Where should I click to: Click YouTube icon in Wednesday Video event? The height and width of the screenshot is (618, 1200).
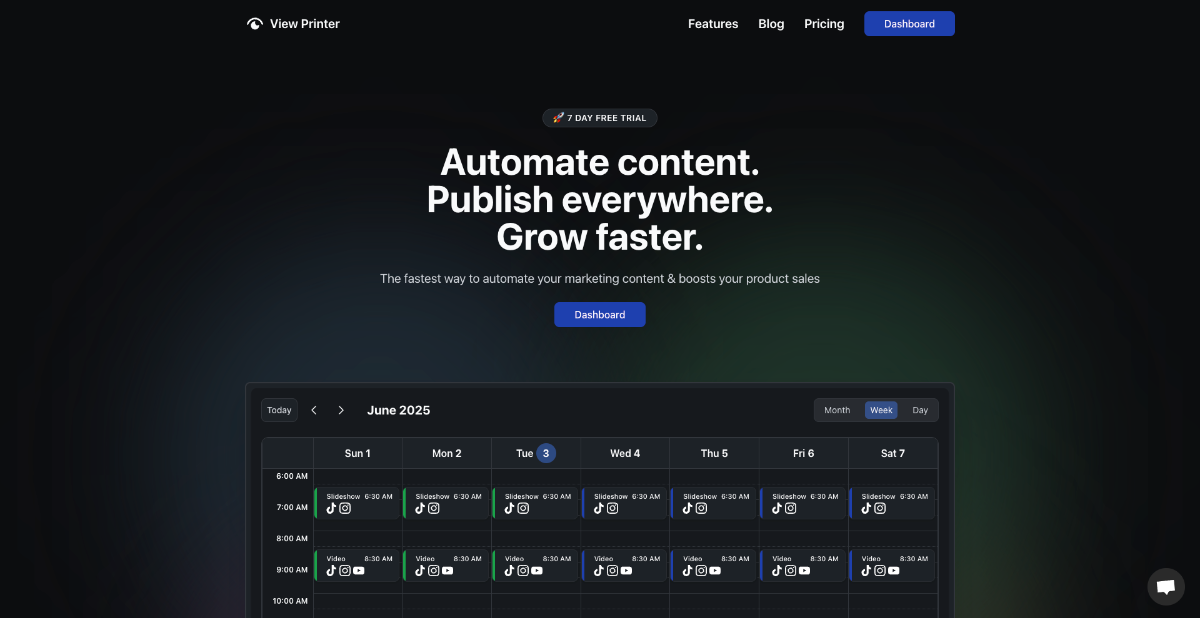pos(626,571)
